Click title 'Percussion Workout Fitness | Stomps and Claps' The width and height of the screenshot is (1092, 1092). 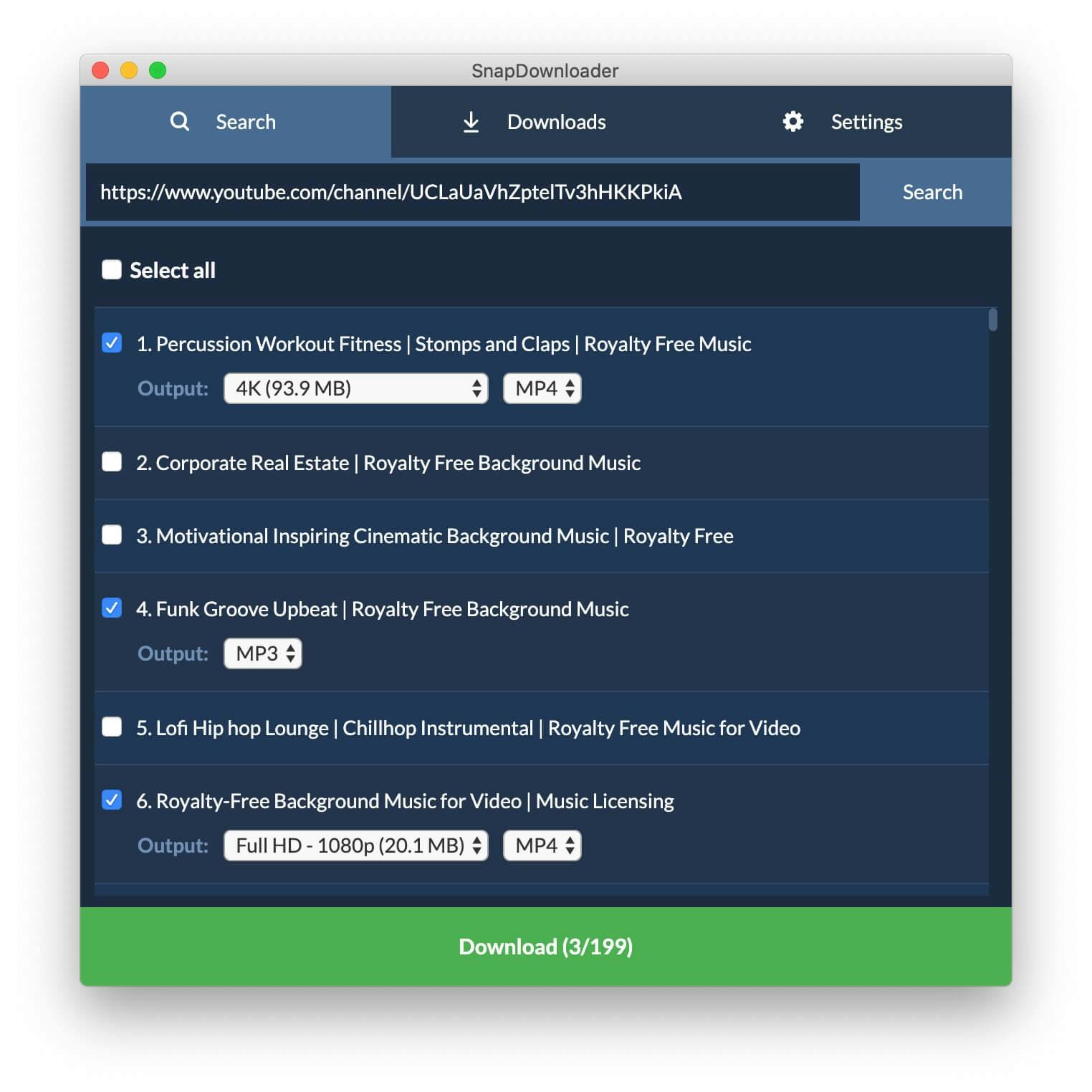click(363, 344)
